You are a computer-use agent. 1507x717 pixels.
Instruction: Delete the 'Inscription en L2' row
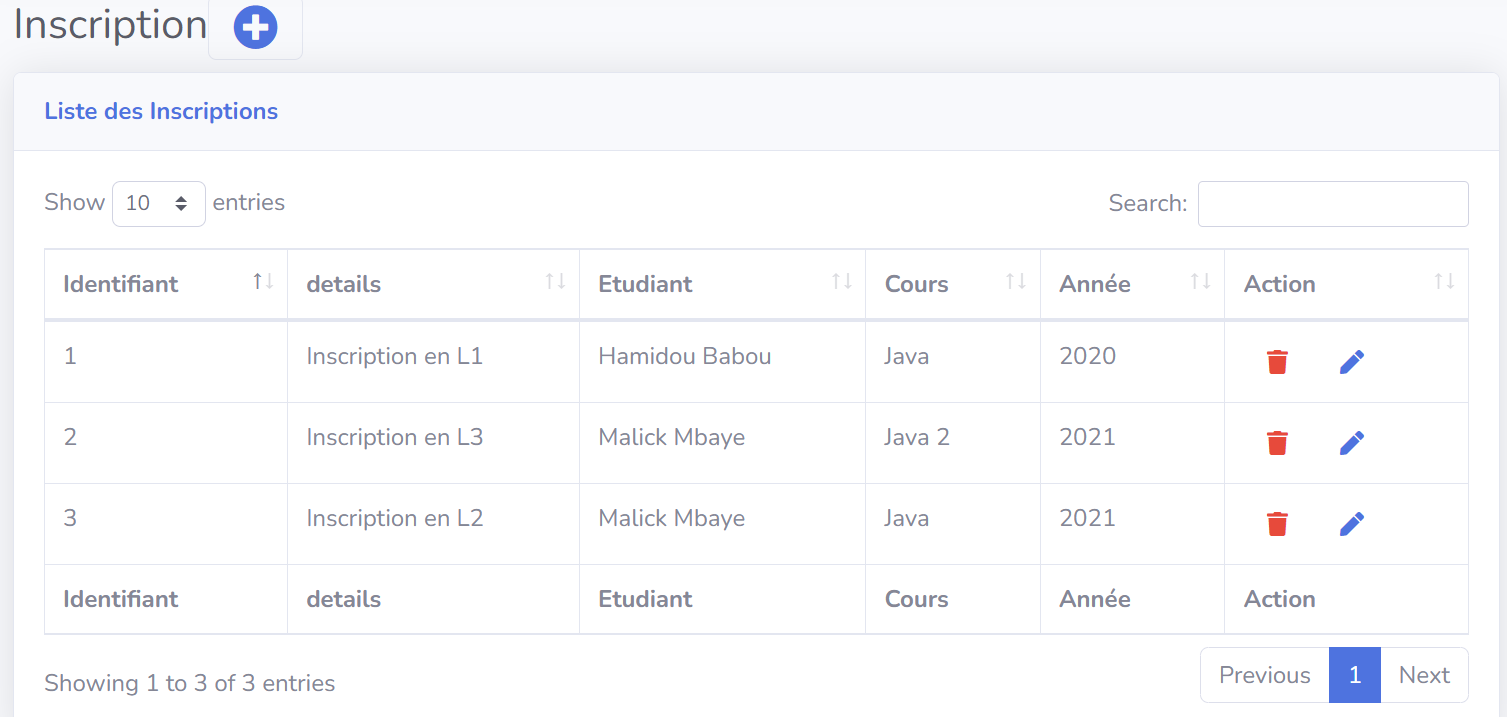click(1277, 523)
